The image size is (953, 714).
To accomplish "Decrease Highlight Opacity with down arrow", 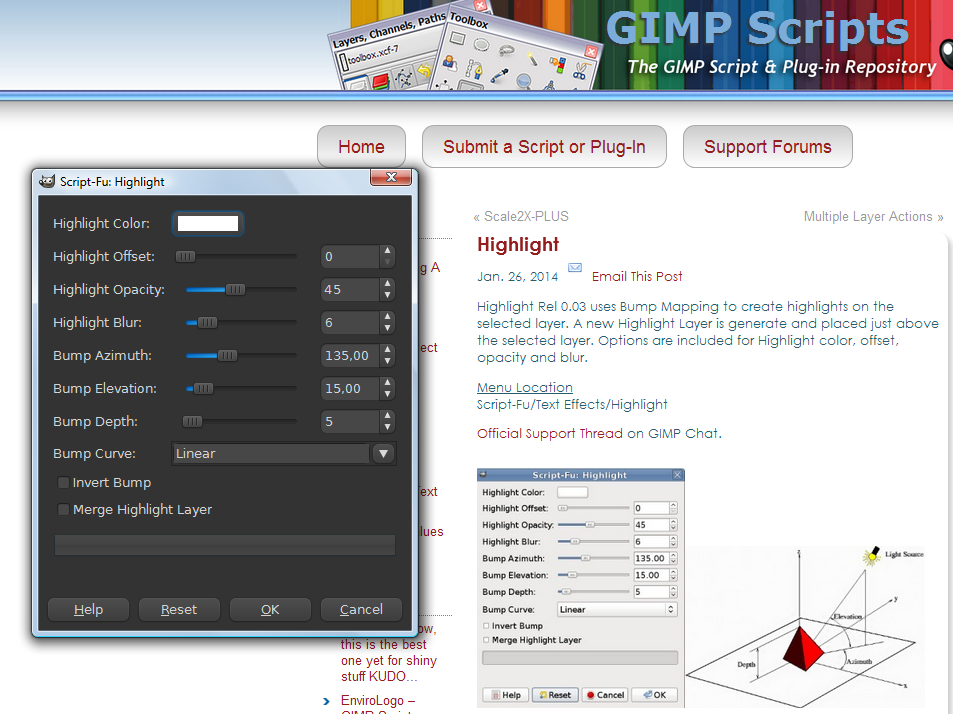I will click(387, 295).
